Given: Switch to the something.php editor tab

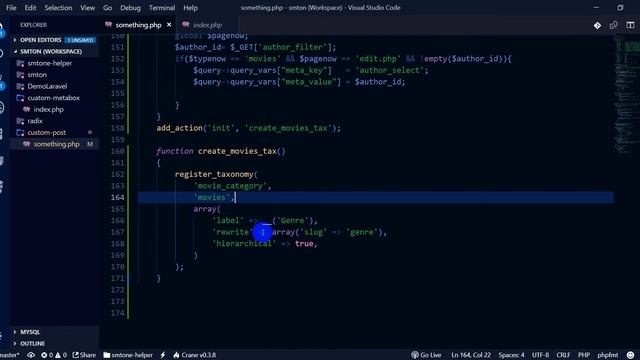Looking at the screenshot, I should (x=138, y=25).
